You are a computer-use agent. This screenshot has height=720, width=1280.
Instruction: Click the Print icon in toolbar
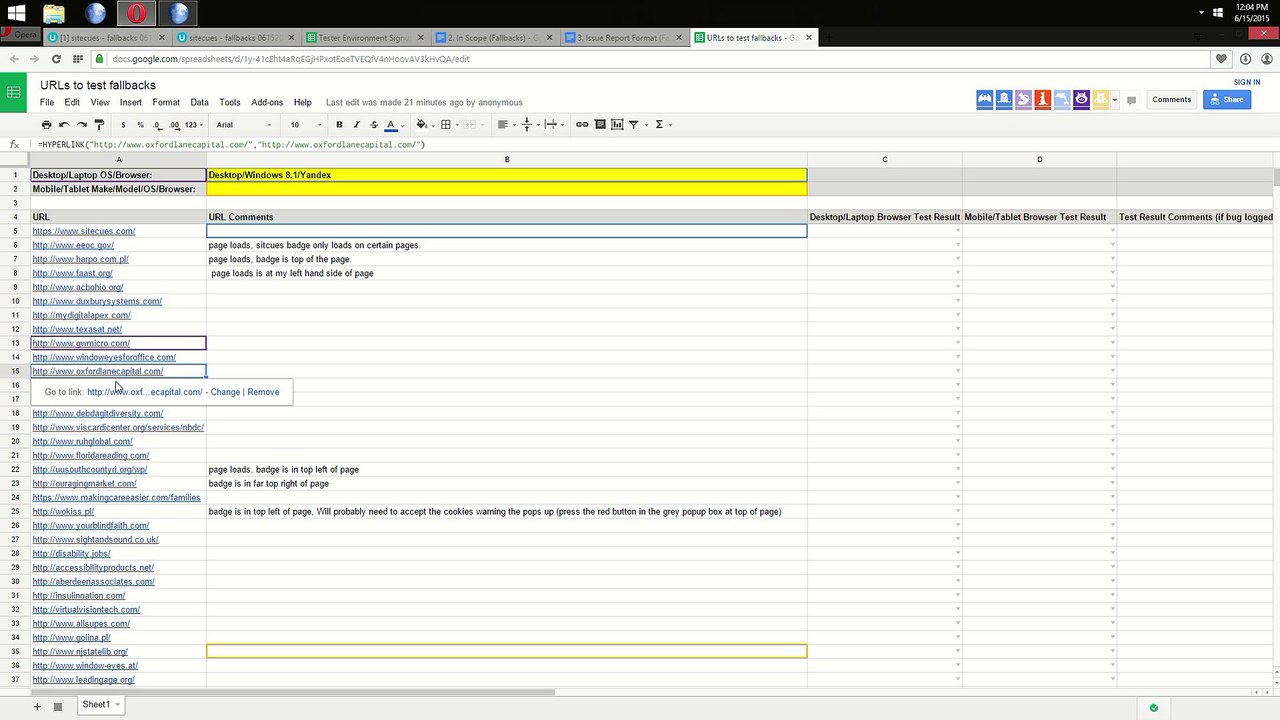[x=46, y=125]
